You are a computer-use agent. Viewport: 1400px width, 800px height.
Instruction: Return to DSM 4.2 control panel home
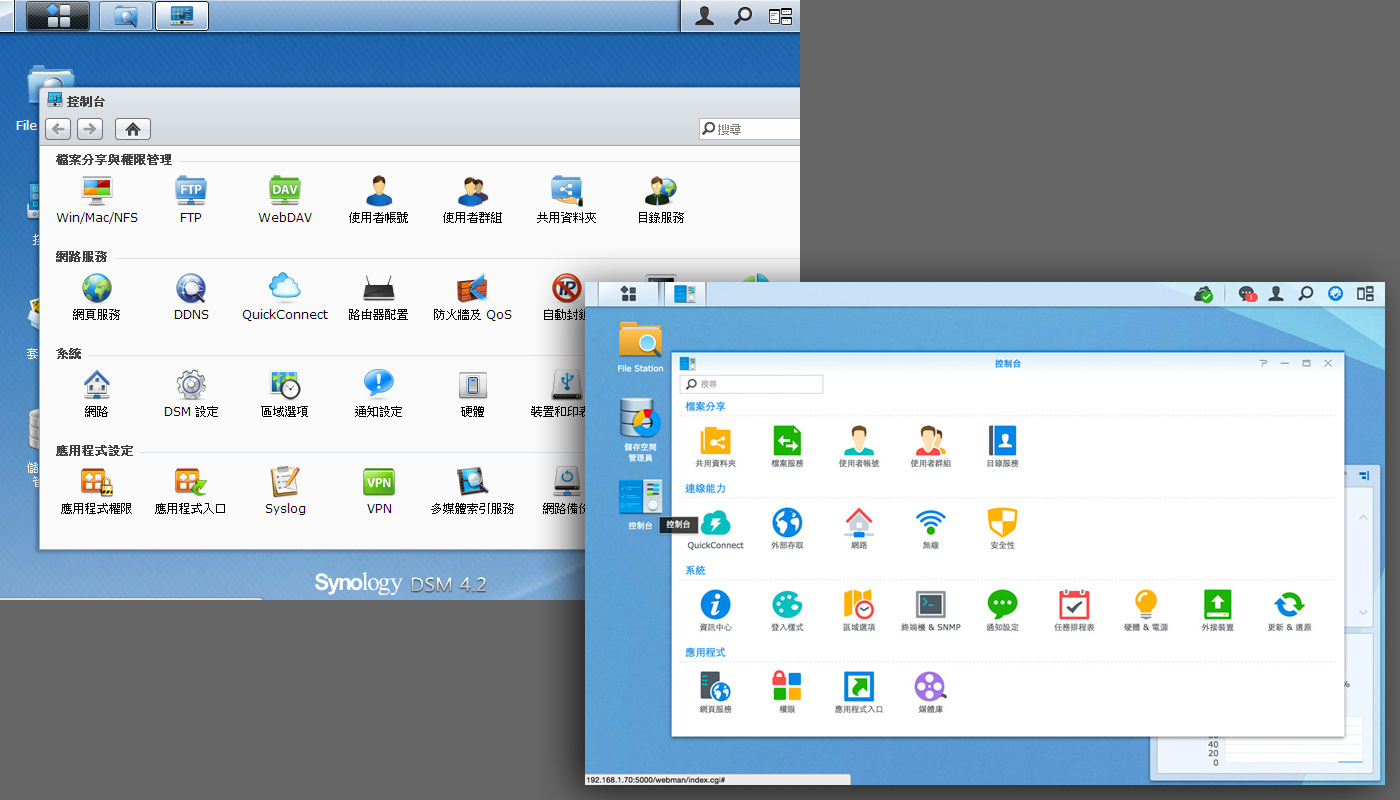click(133, 129)
